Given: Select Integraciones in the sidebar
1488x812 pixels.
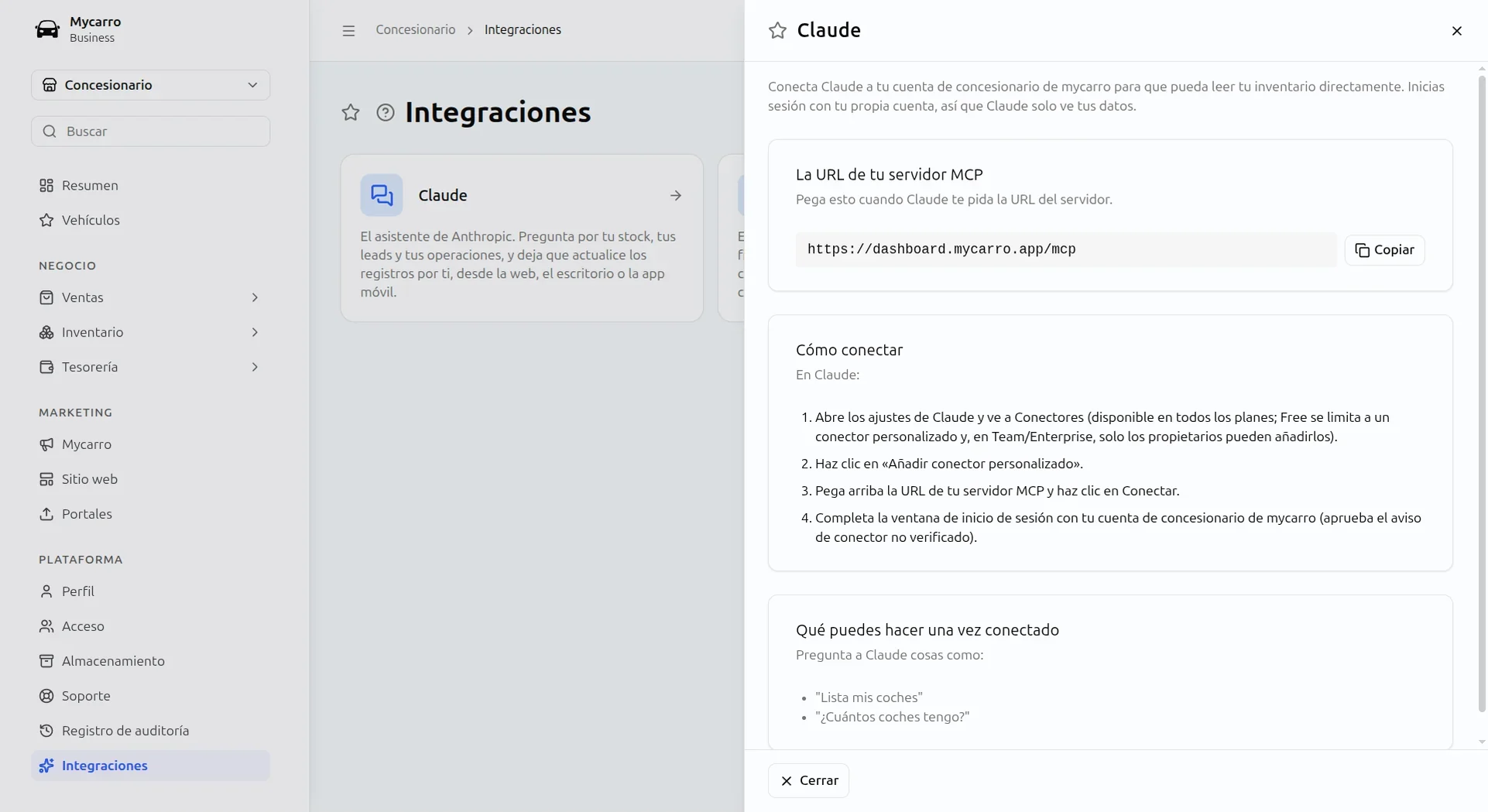Looking at the screenshot, I should click(150, 766).
